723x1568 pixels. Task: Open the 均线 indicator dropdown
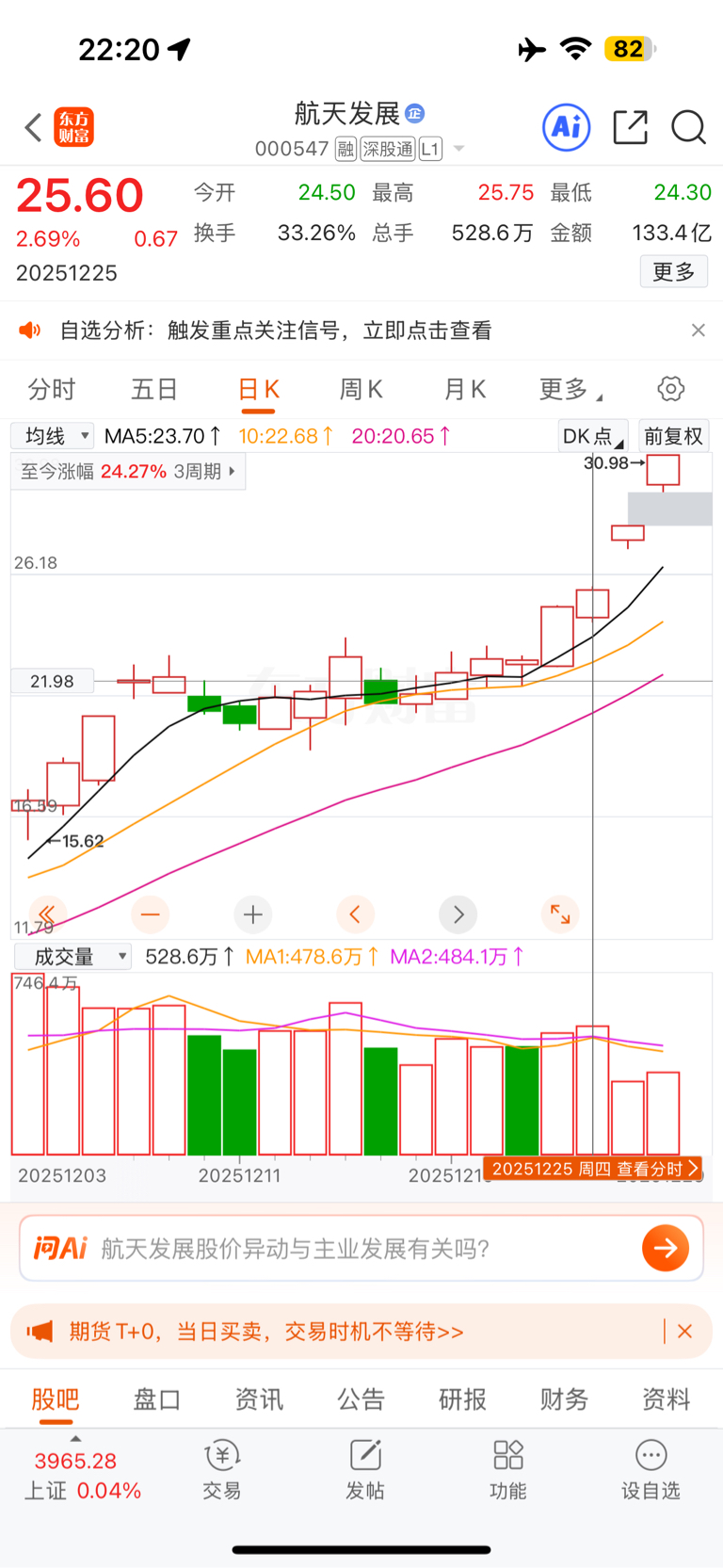(52, 436)
